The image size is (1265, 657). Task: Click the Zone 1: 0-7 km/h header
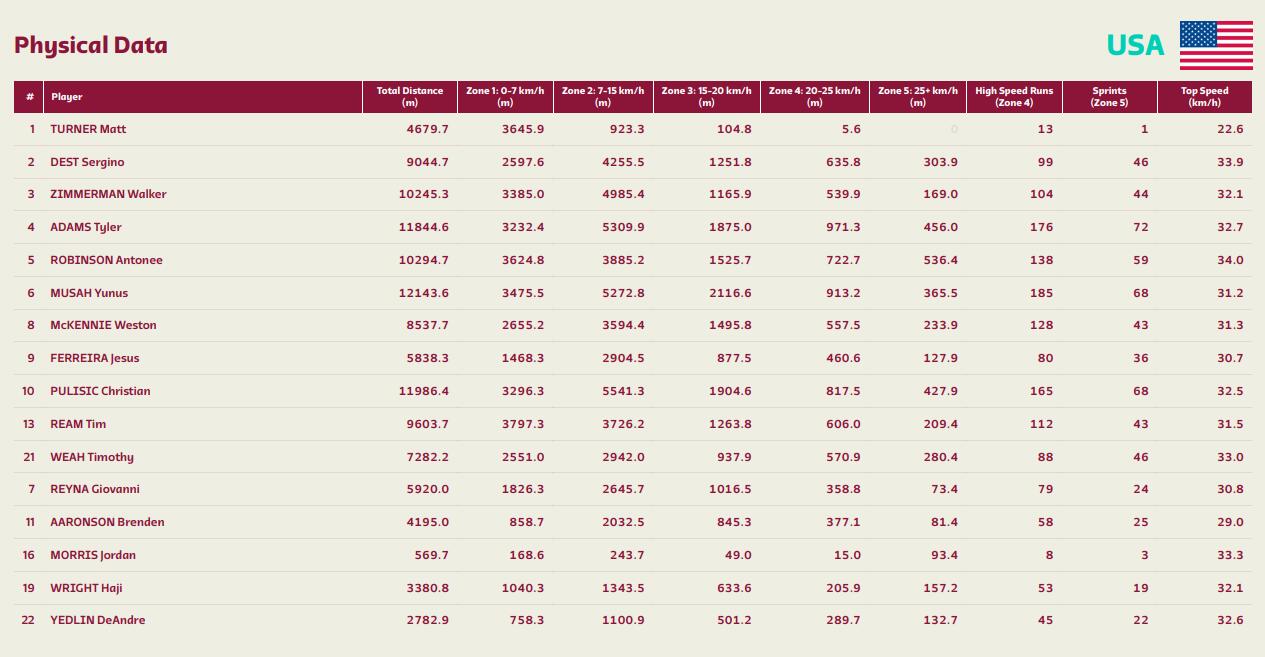point(505,97)
